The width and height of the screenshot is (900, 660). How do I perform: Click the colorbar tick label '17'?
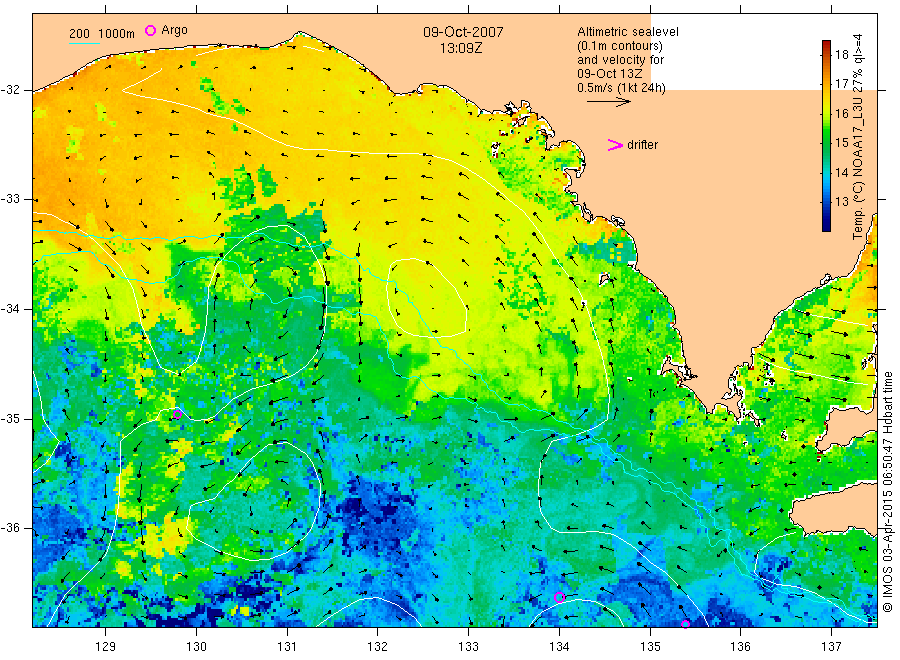tap(841, 84)
